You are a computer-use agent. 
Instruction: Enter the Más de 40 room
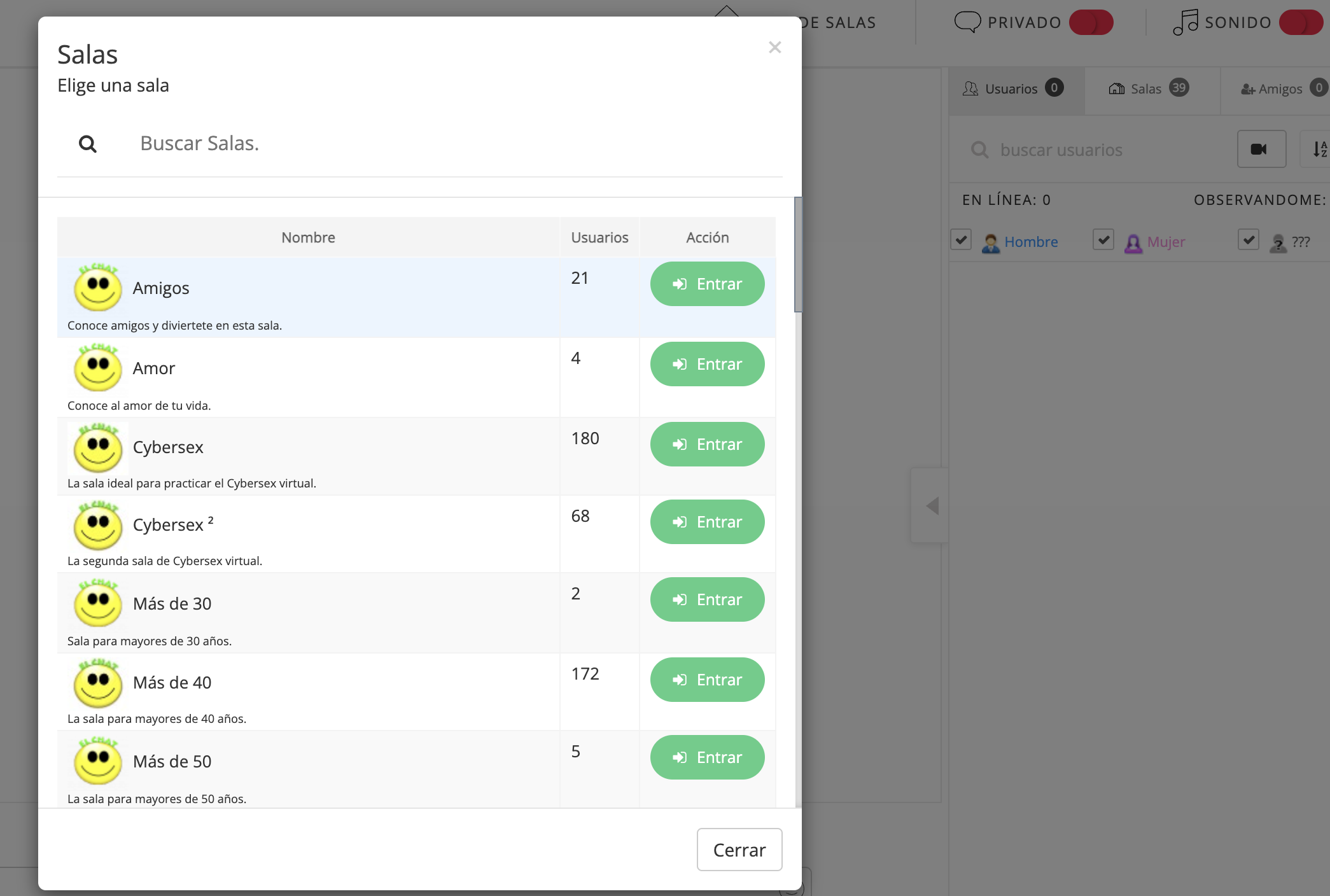click(x=707, y=680)
